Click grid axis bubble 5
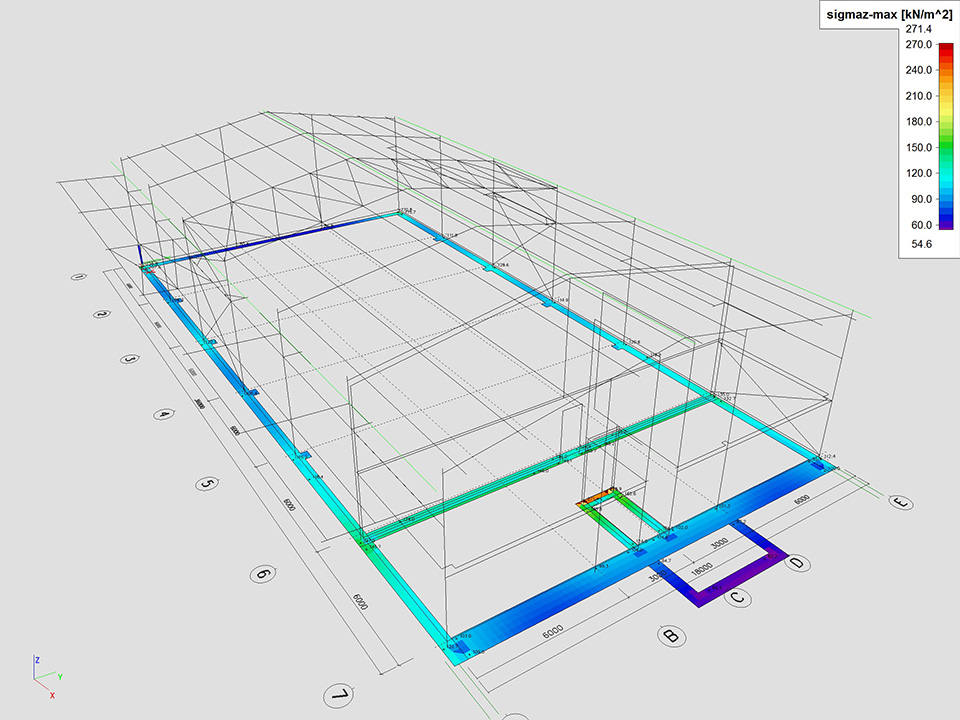Screen dimensions: 960x720 coord(207,484)
